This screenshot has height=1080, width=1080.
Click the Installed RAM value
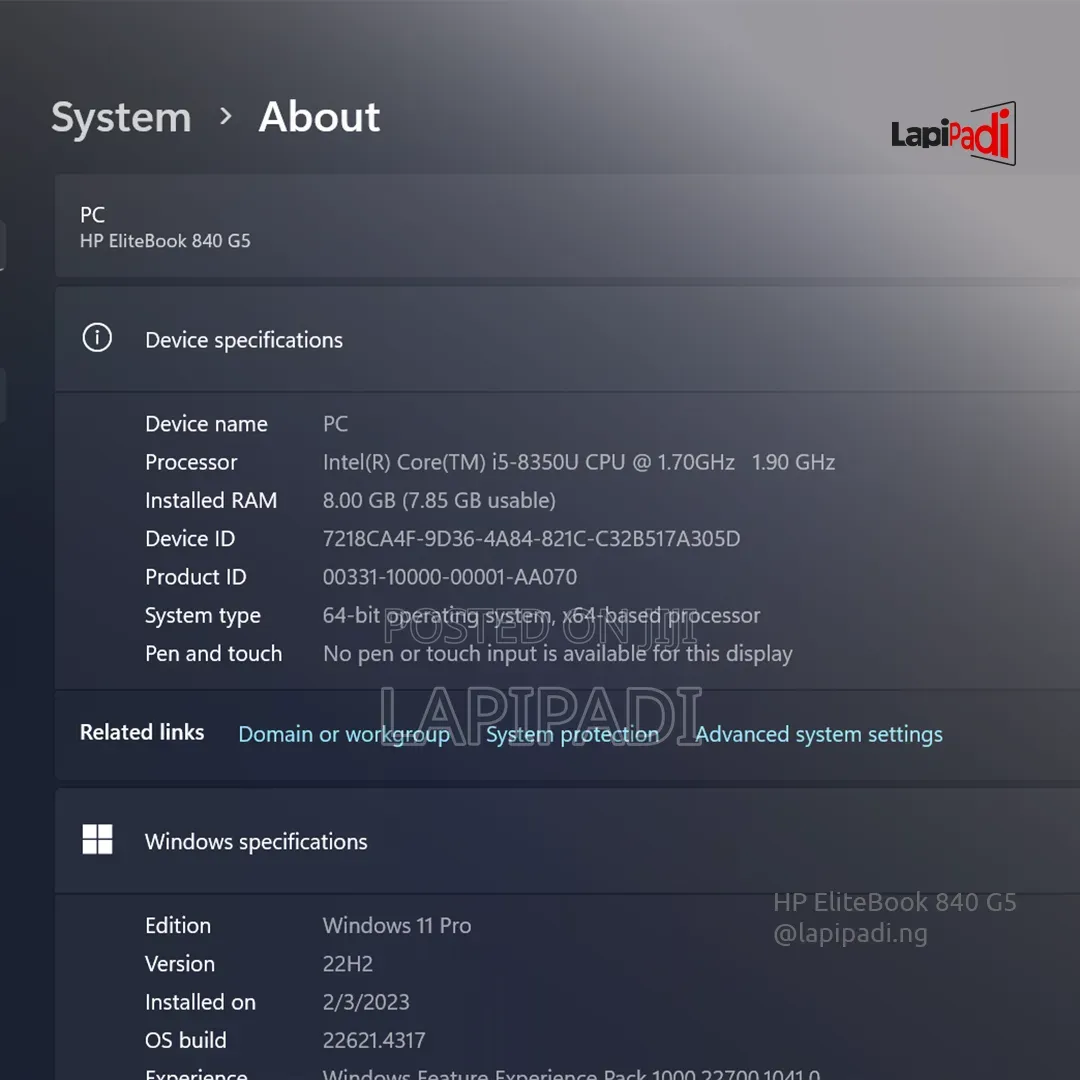click(x=439, y=501)
